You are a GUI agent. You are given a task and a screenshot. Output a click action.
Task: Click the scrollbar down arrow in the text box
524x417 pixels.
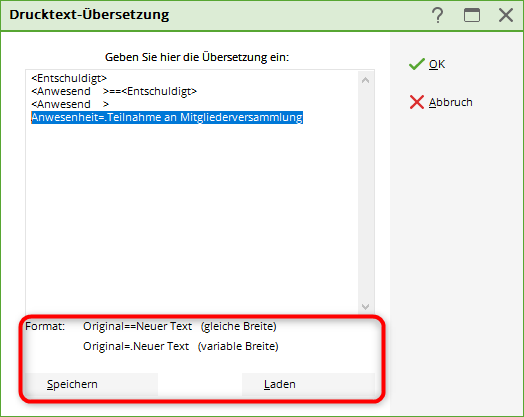click(365, 307)
